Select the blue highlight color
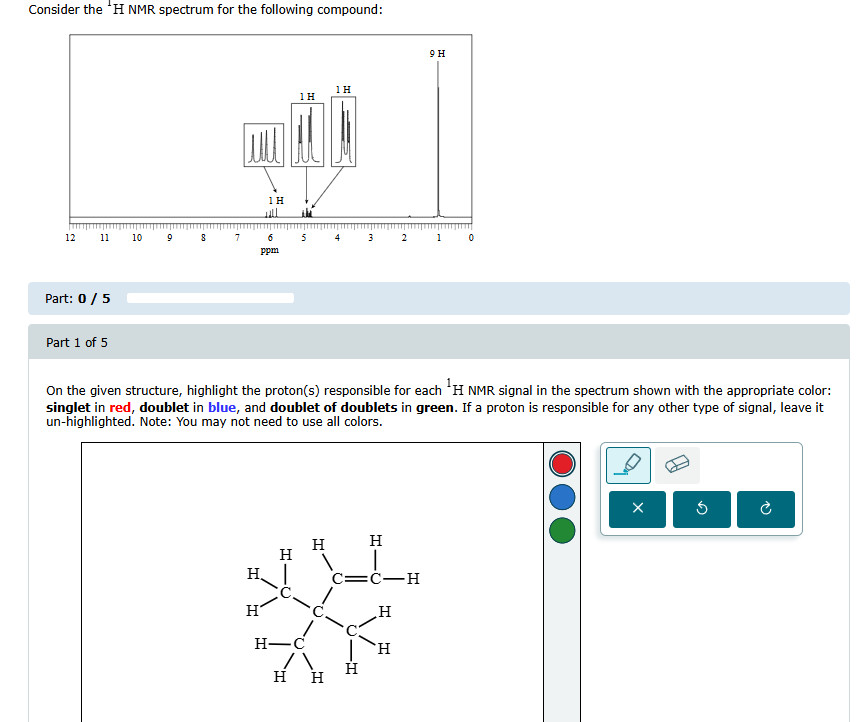This screenshot has height=722, width=867. [x=561, y=497]
